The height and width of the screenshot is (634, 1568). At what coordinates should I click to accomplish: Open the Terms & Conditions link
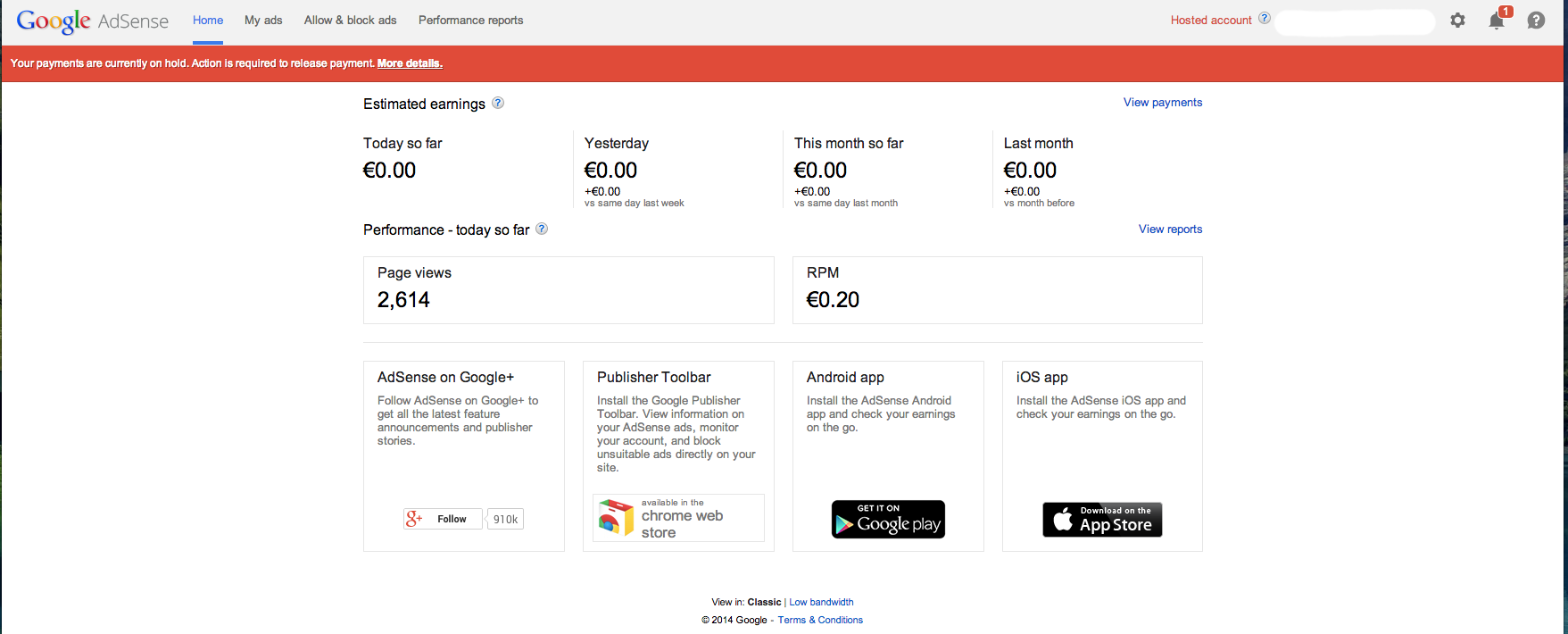coord(820,620)
